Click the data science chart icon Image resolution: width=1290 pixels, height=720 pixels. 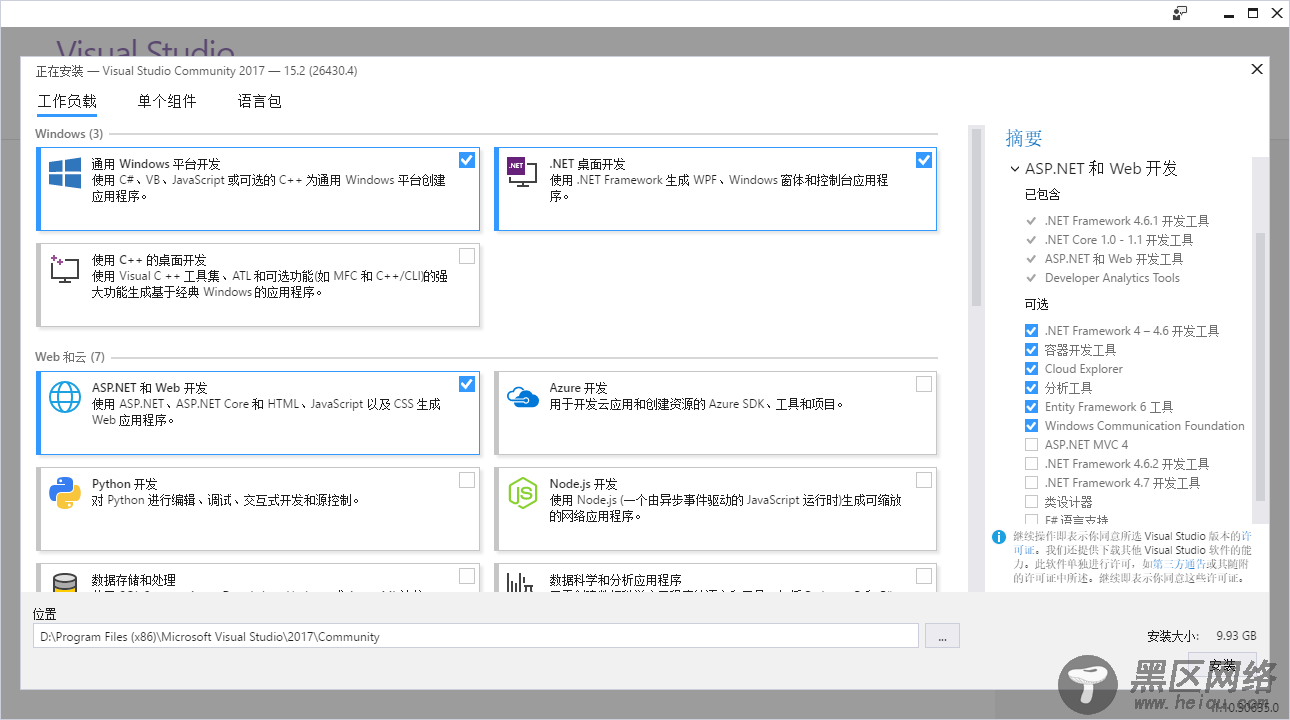(x=522, y=583)
